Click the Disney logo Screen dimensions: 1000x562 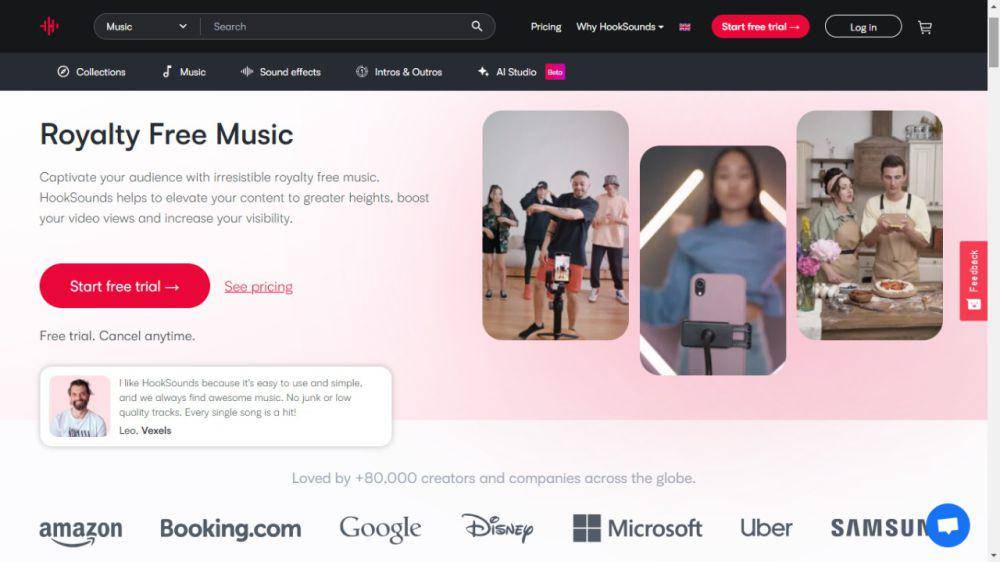coord(497,528)
